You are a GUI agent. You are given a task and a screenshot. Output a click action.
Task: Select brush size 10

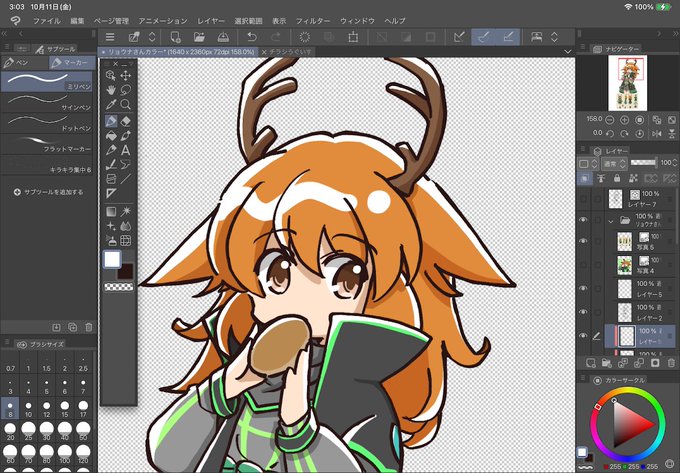28,409
